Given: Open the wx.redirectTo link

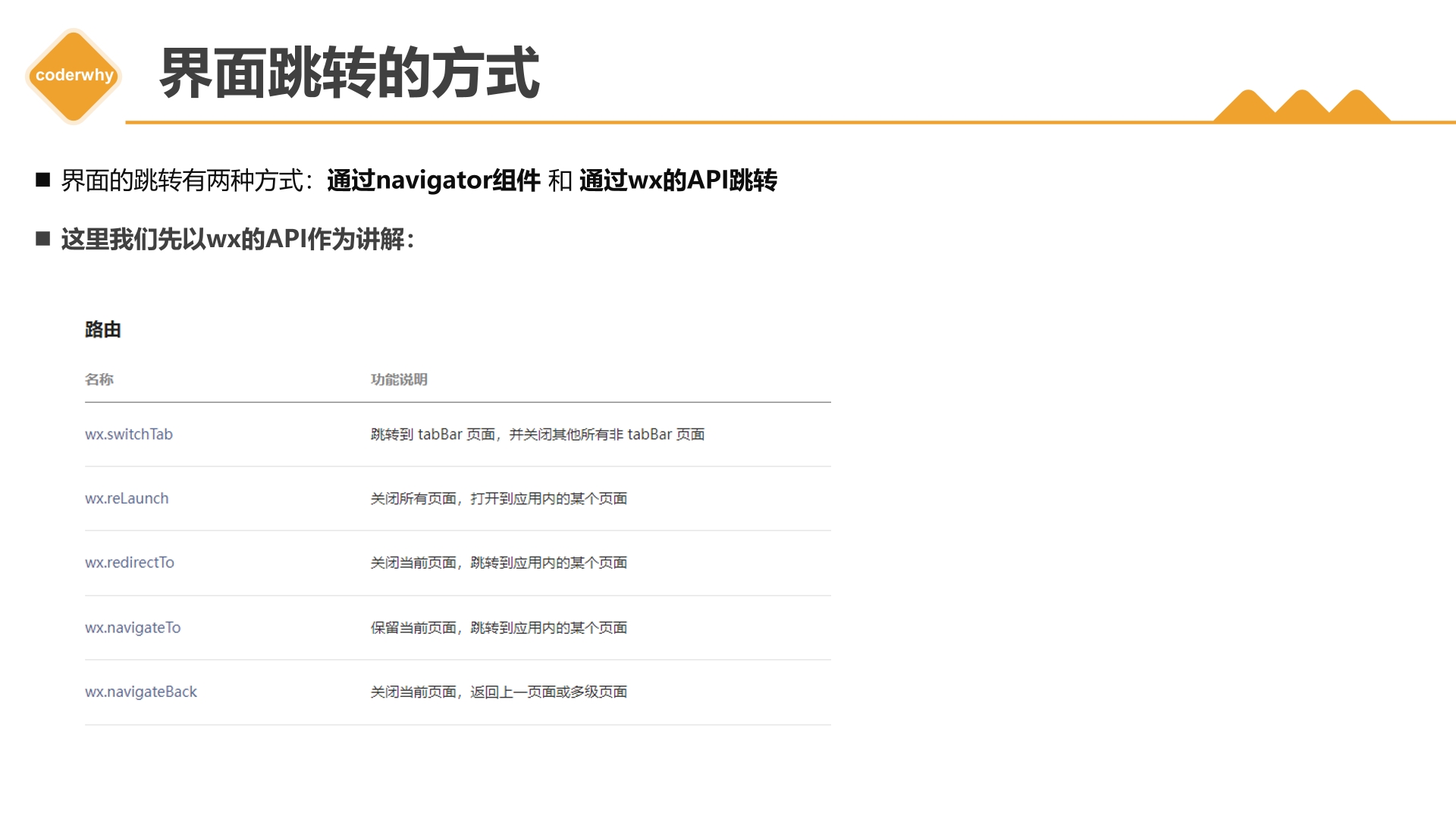Looking at the screenshot, I should [130, 563].
